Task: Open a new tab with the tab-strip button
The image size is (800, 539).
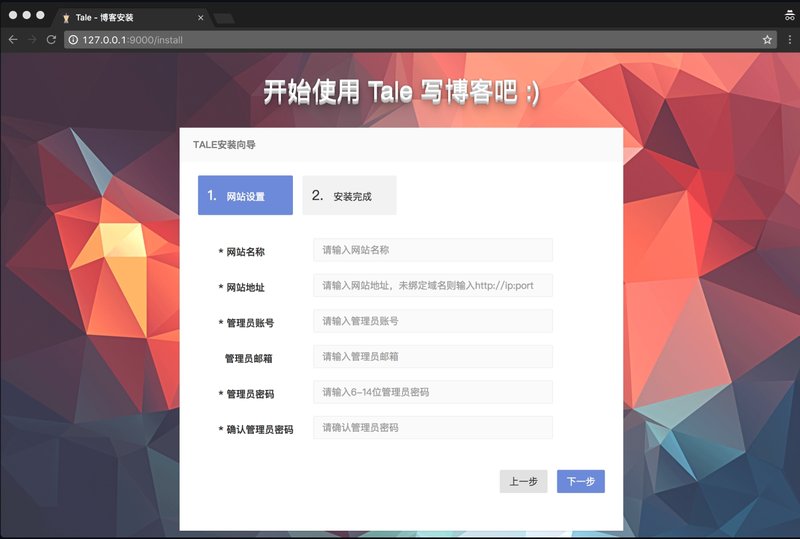Action: pyautogui.click(x=224, y=18)
